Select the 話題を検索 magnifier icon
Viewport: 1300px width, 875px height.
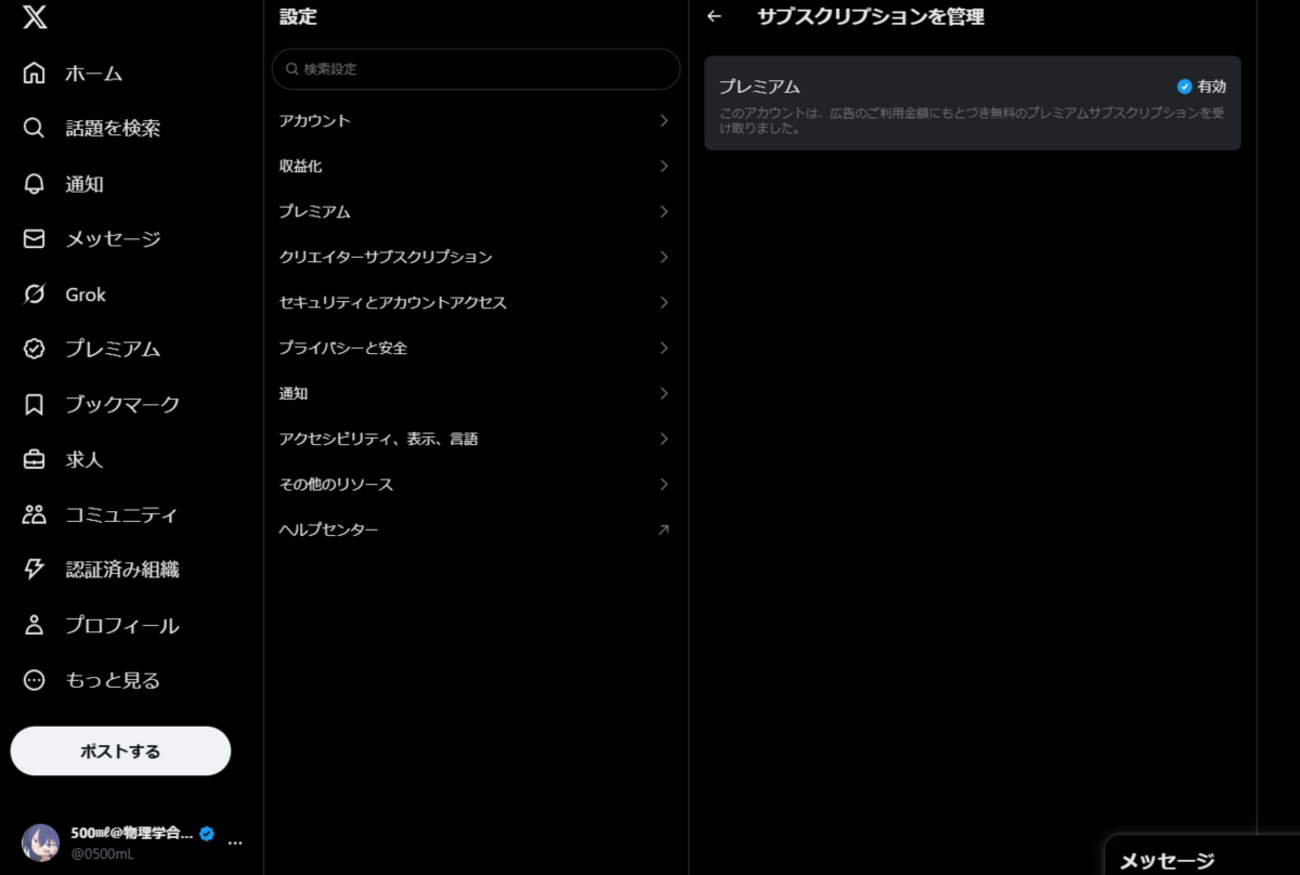coord(34,128)
